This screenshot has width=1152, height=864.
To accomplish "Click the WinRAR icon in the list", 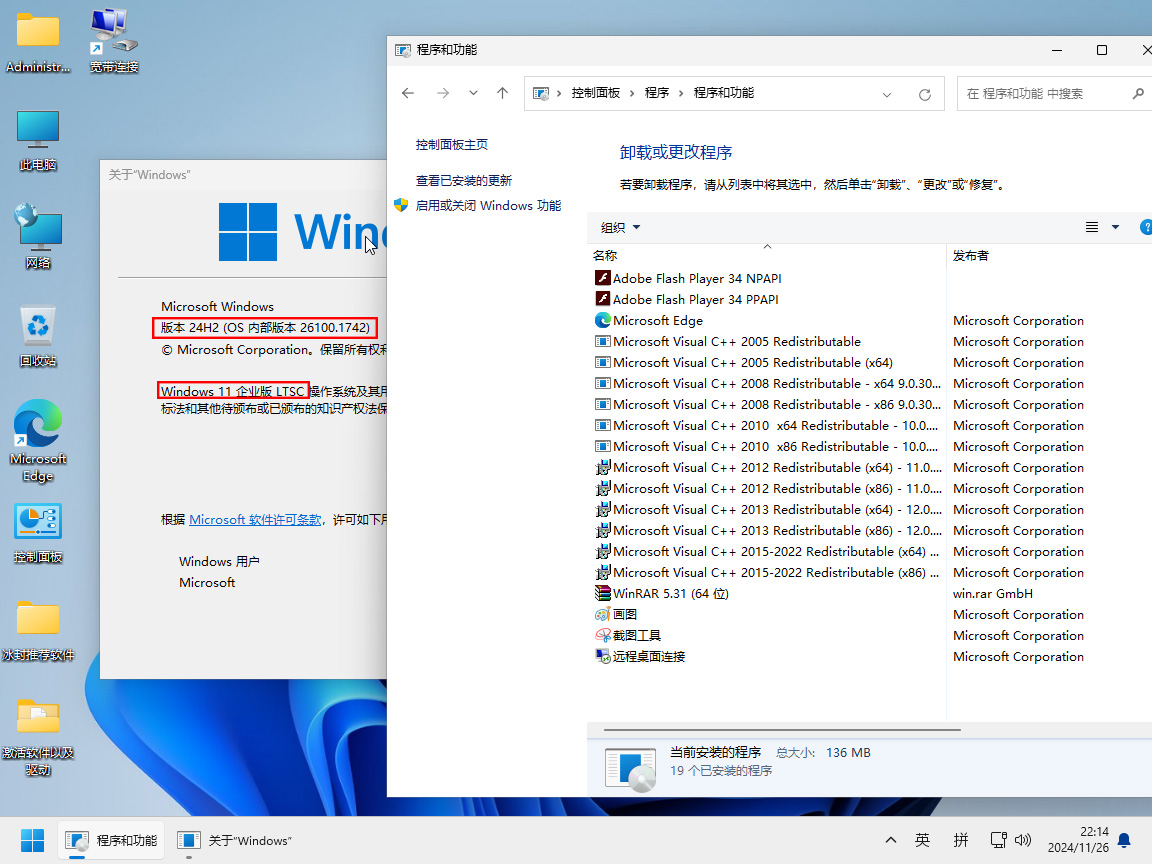I will point(602,594).
